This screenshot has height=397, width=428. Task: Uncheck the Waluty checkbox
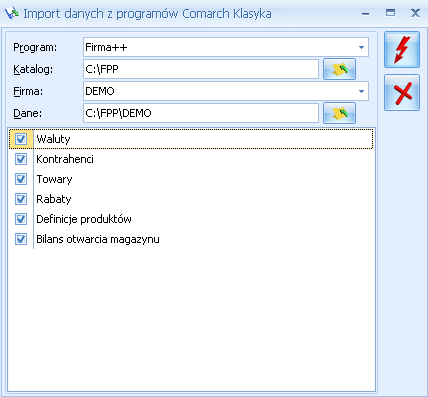[21, 139]
